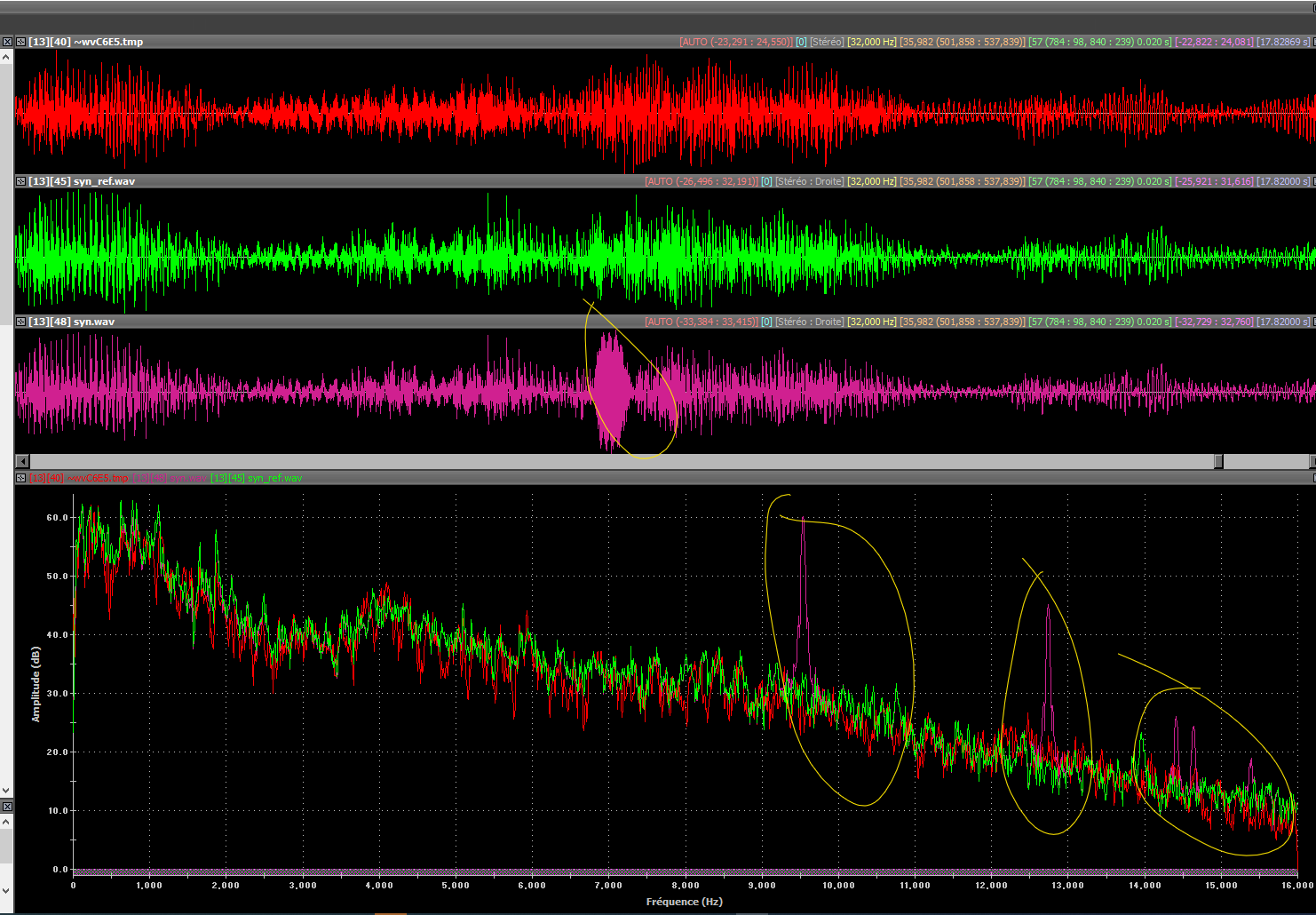This screenshot has height=915, width=1316.
Task: Select the syn_ref.wav legend entry in the spectrum header
Action: click(x=257, y=478)
